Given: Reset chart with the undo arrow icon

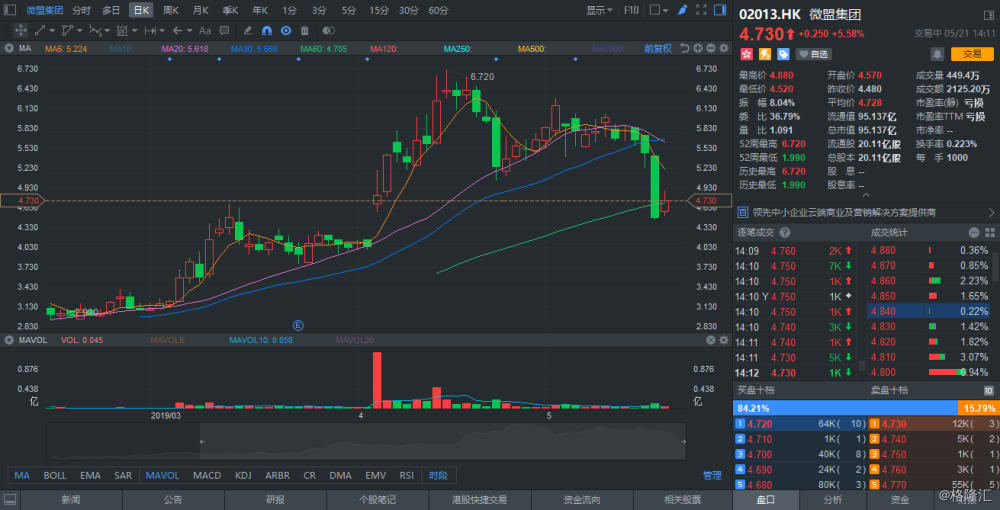Looking at the screenshot, I should (685, 48).
